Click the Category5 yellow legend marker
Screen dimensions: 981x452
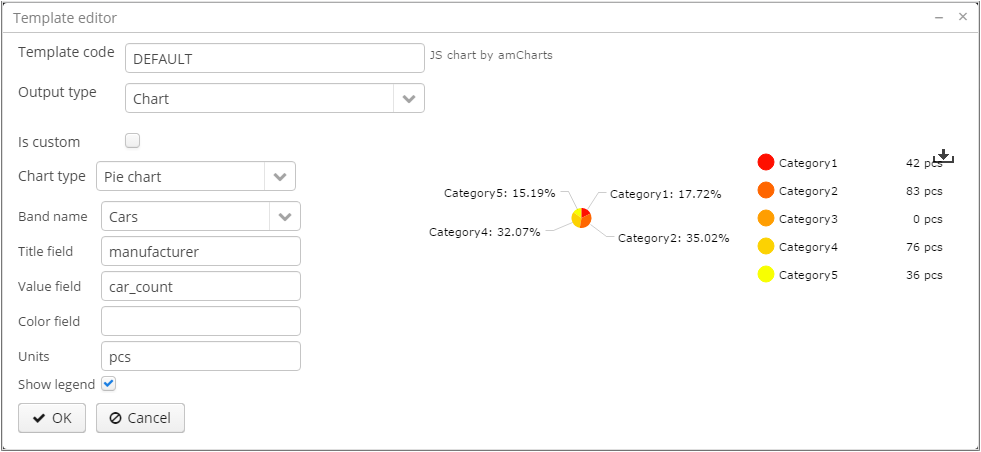coord(766,275)
